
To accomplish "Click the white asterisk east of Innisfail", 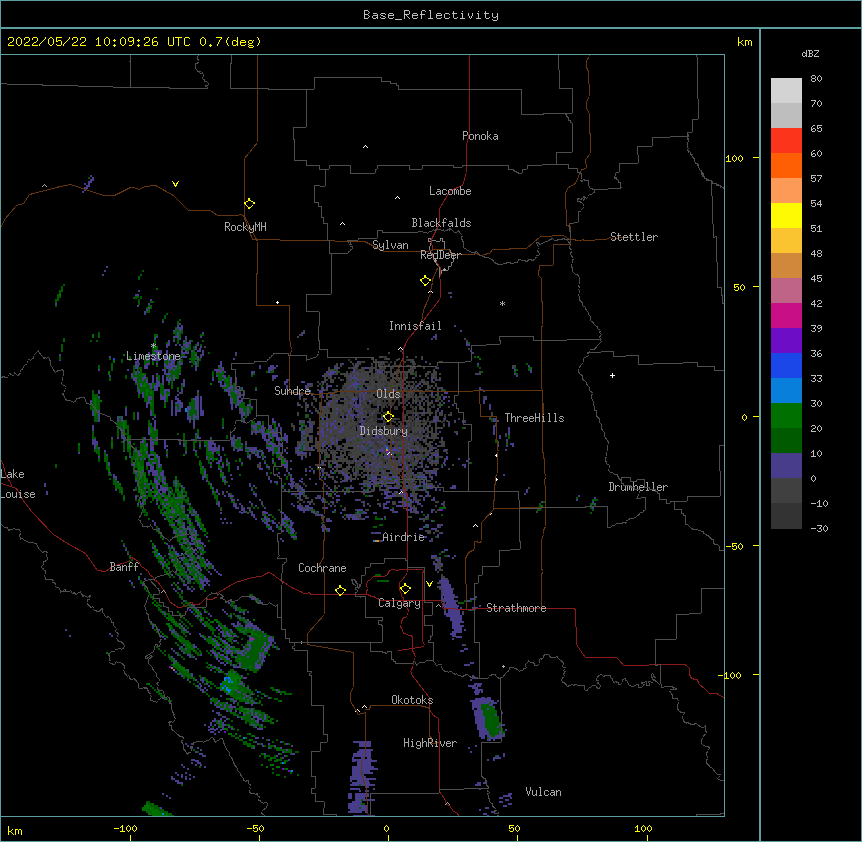I will (x=502, y=303).
